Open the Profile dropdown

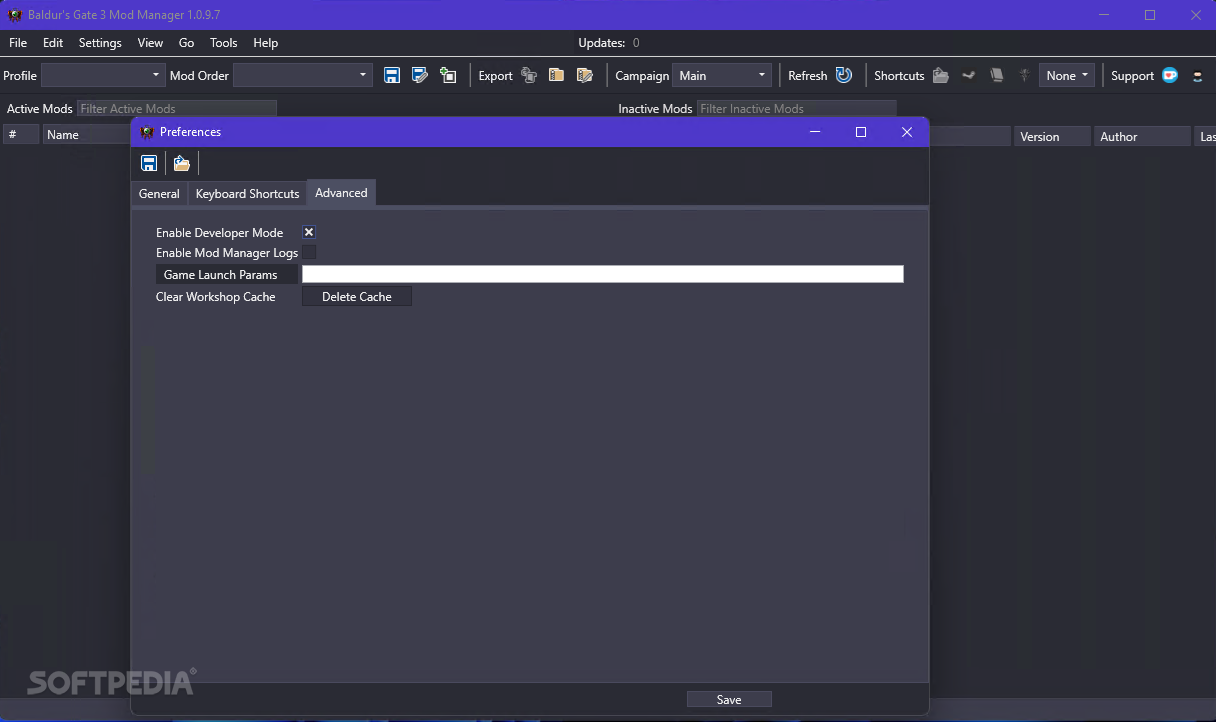coord(103,75)
